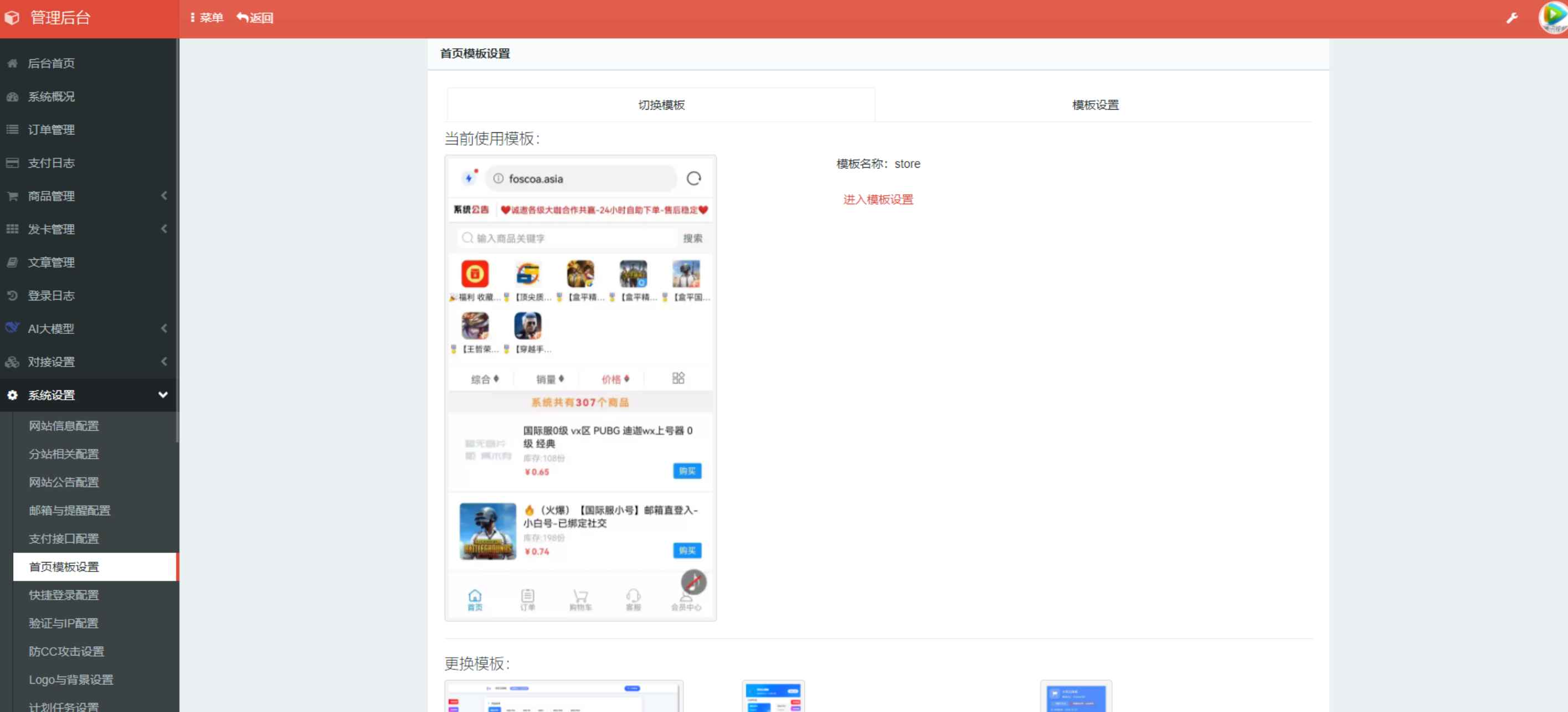Open 支付日志 payment log page
The image size is (1568, 712).
point(51,163)
